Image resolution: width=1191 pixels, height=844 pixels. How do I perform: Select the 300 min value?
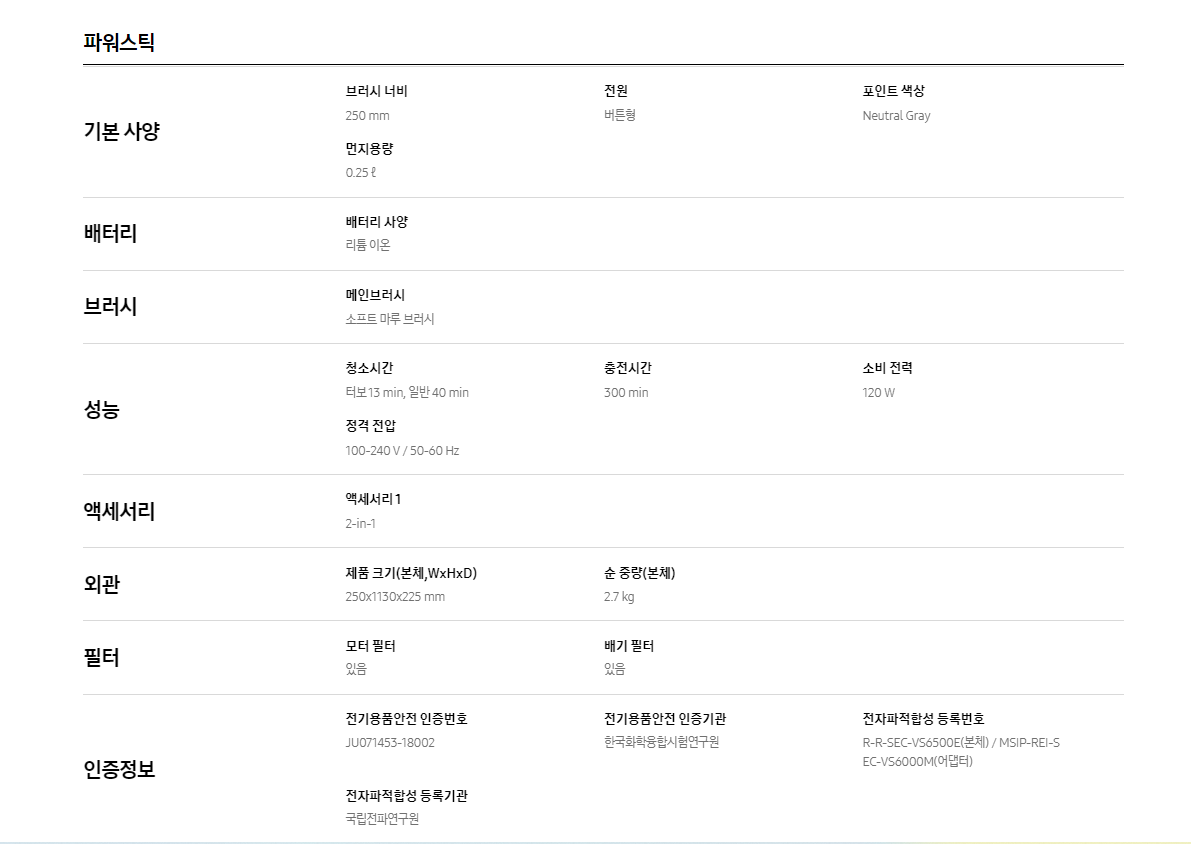pyautogui.click(x=626, y=393)
